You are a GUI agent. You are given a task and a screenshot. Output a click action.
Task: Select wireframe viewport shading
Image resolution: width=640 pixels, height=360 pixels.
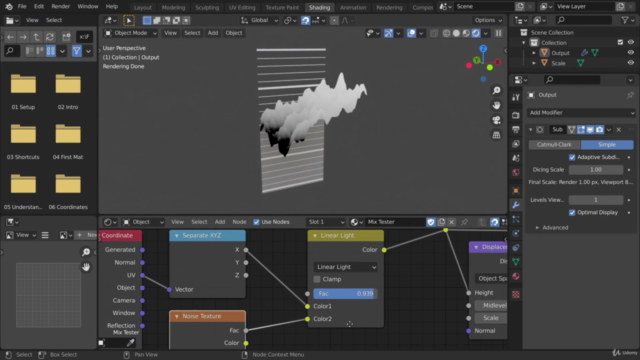tap(447, 33)
